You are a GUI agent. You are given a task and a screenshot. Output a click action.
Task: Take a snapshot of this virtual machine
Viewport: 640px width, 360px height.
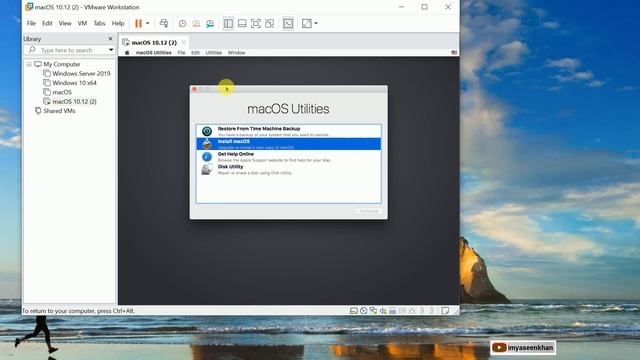click(182, 23)
